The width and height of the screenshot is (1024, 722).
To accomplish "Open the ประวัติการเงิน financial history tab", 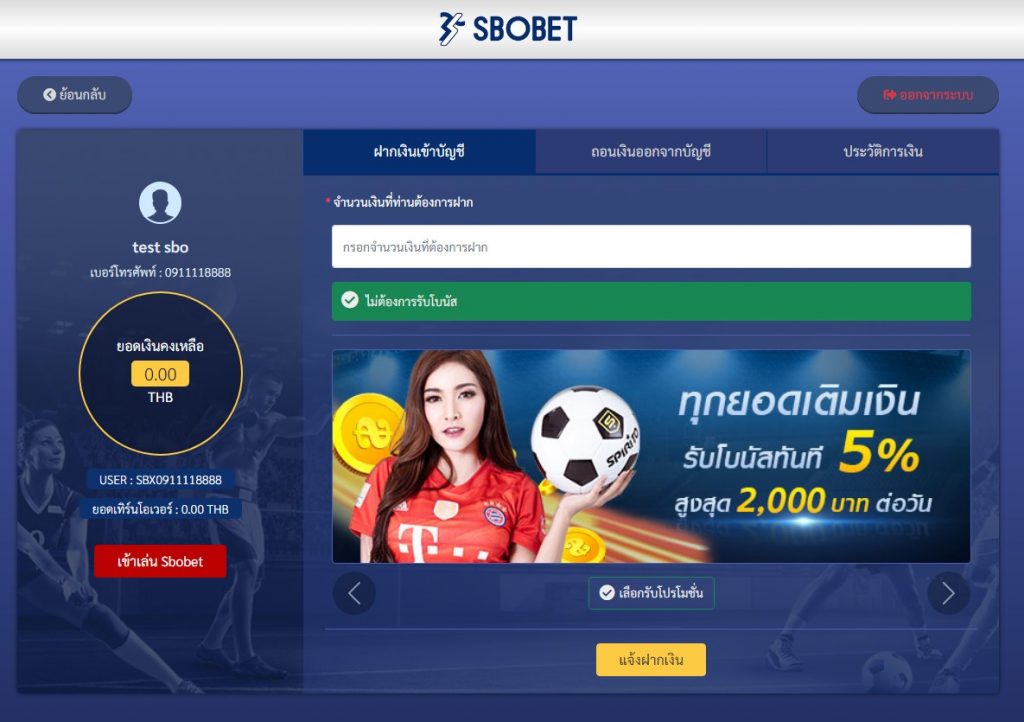I will point(883,151).
